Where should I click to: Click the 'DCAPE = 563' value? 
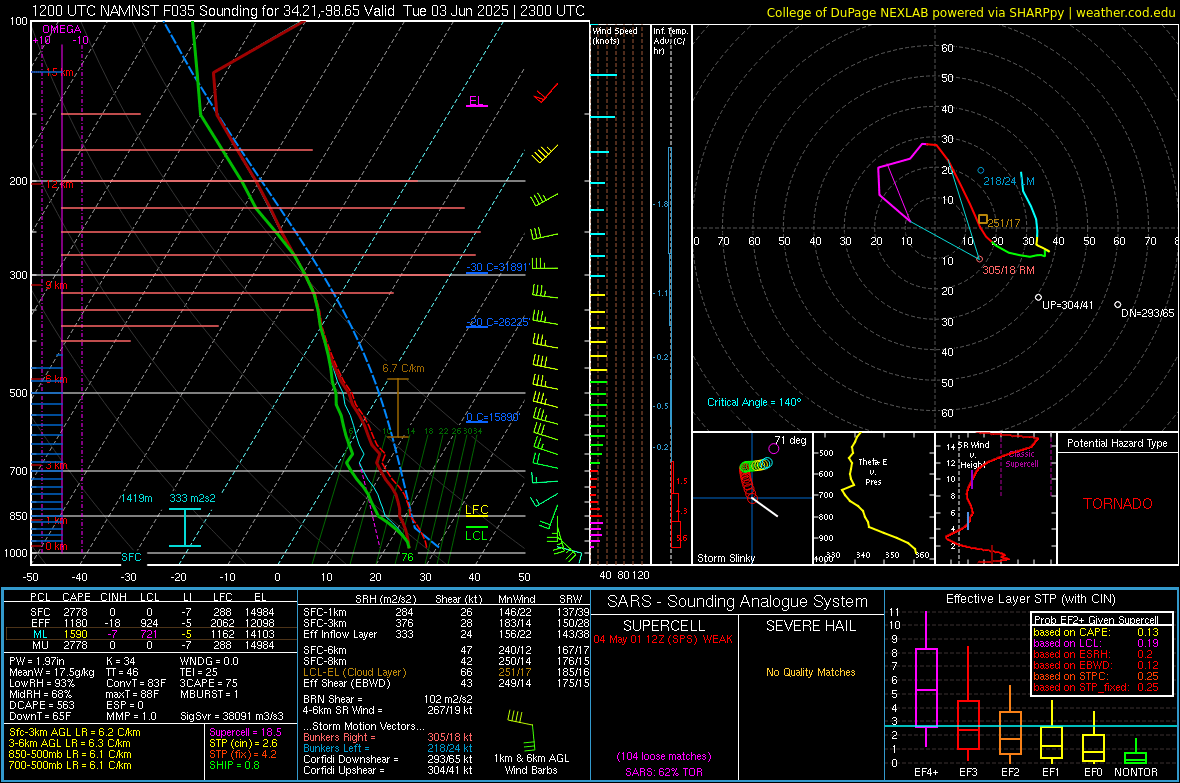pyautogui.click(x=41, y=705)
